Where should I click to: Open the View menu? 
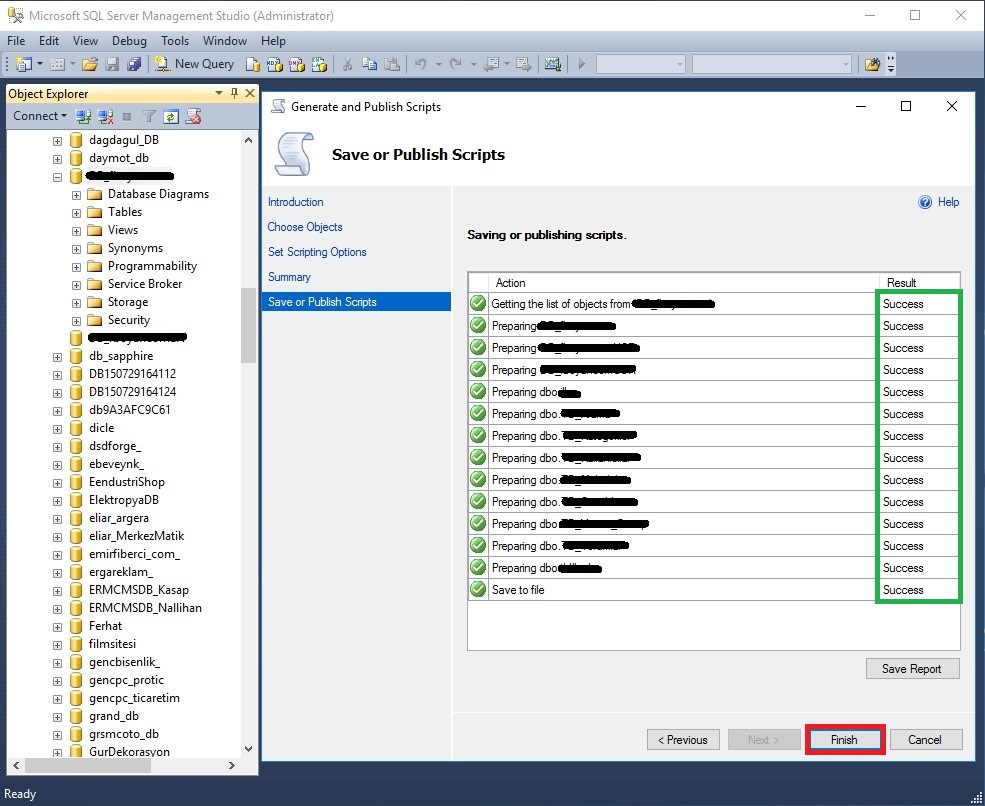[x=85, y=41]
